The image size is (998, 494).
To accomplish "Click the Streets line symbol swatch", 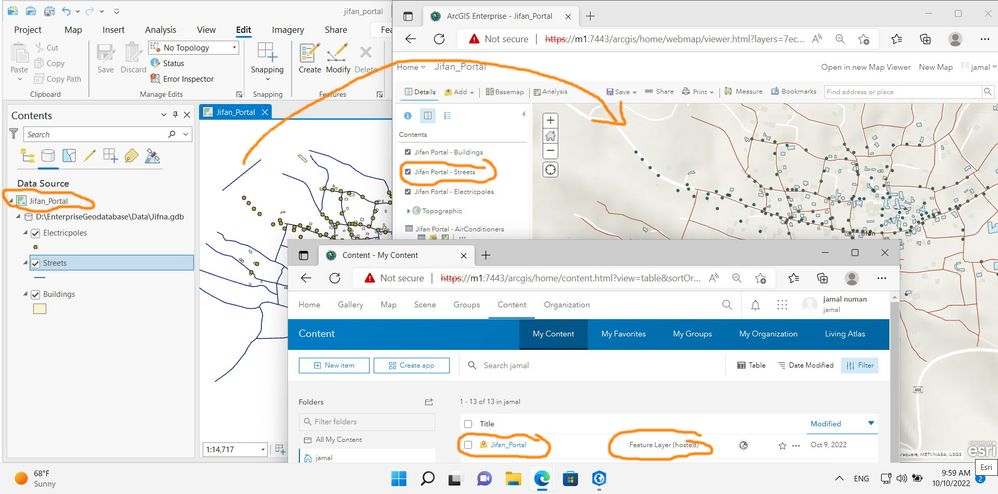I will [39, 278].
